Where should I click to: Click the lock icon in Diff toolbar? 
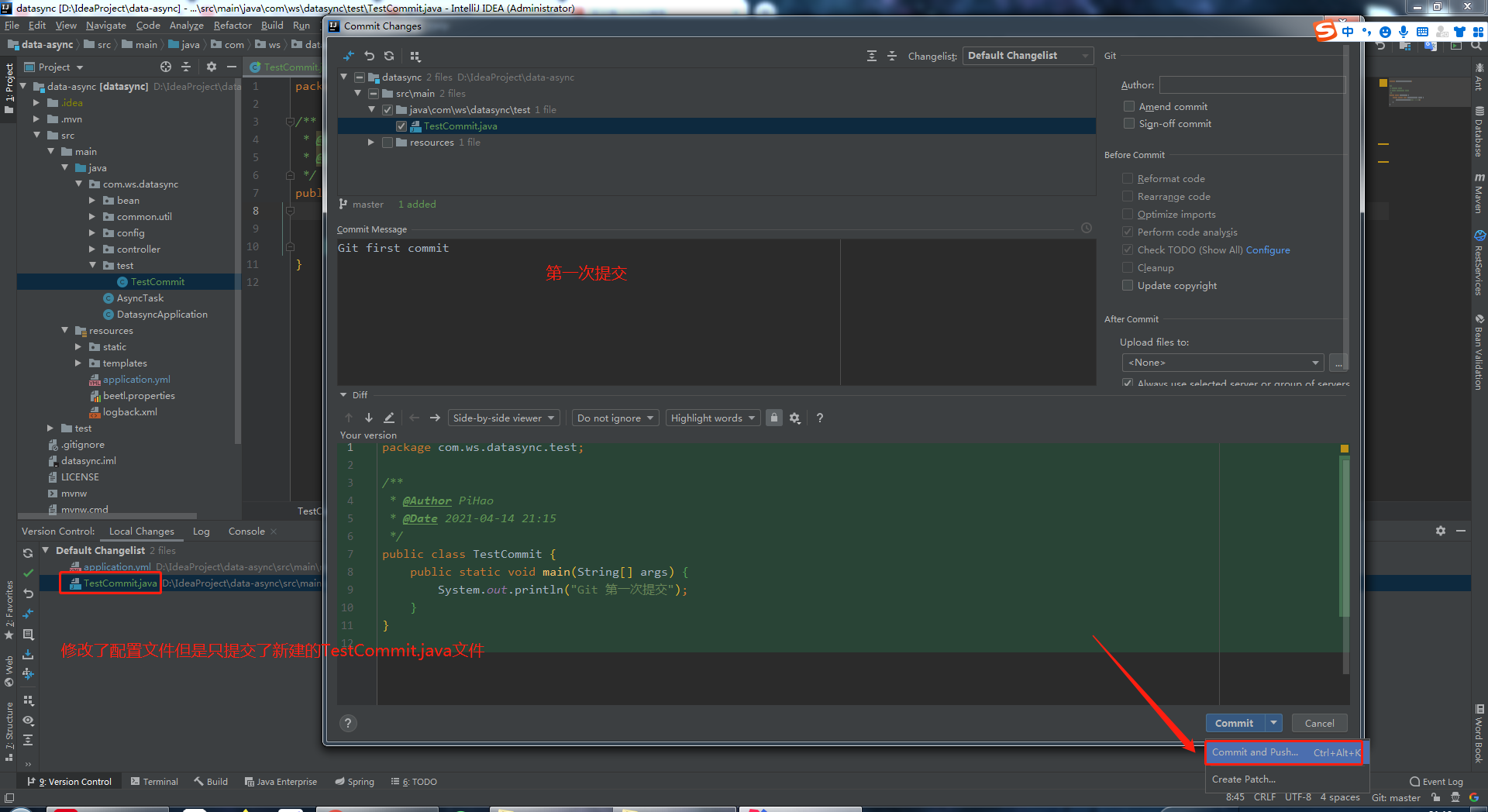point(773,418)
